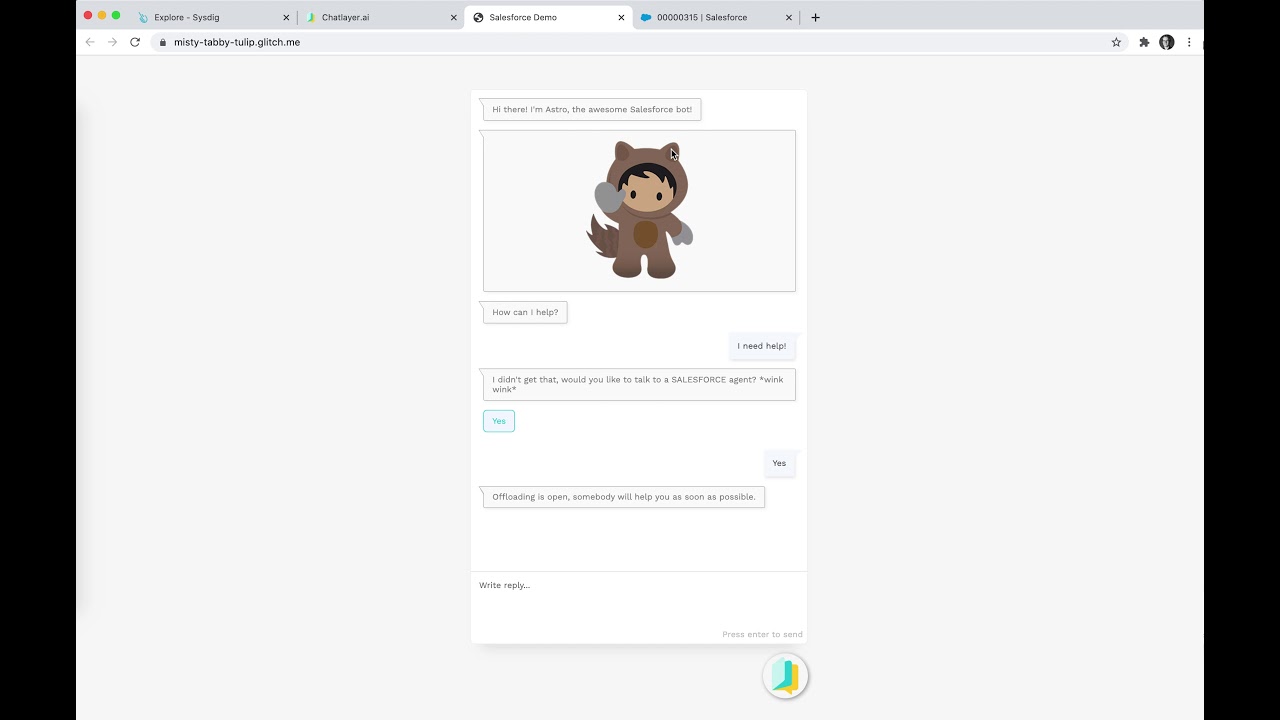
Task: Close the Salesforce Demo tab
Action: [x=621, y=17]
